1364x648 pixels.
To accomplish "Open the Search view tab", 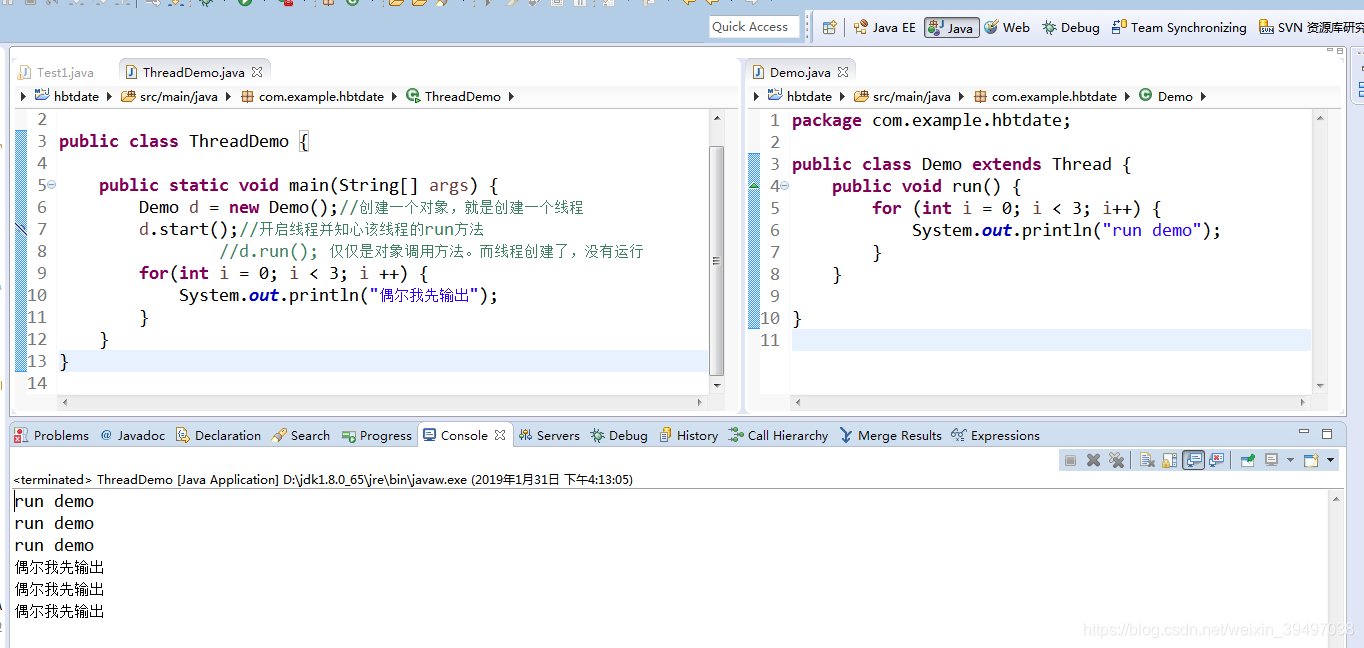I will tap(302, 435).
